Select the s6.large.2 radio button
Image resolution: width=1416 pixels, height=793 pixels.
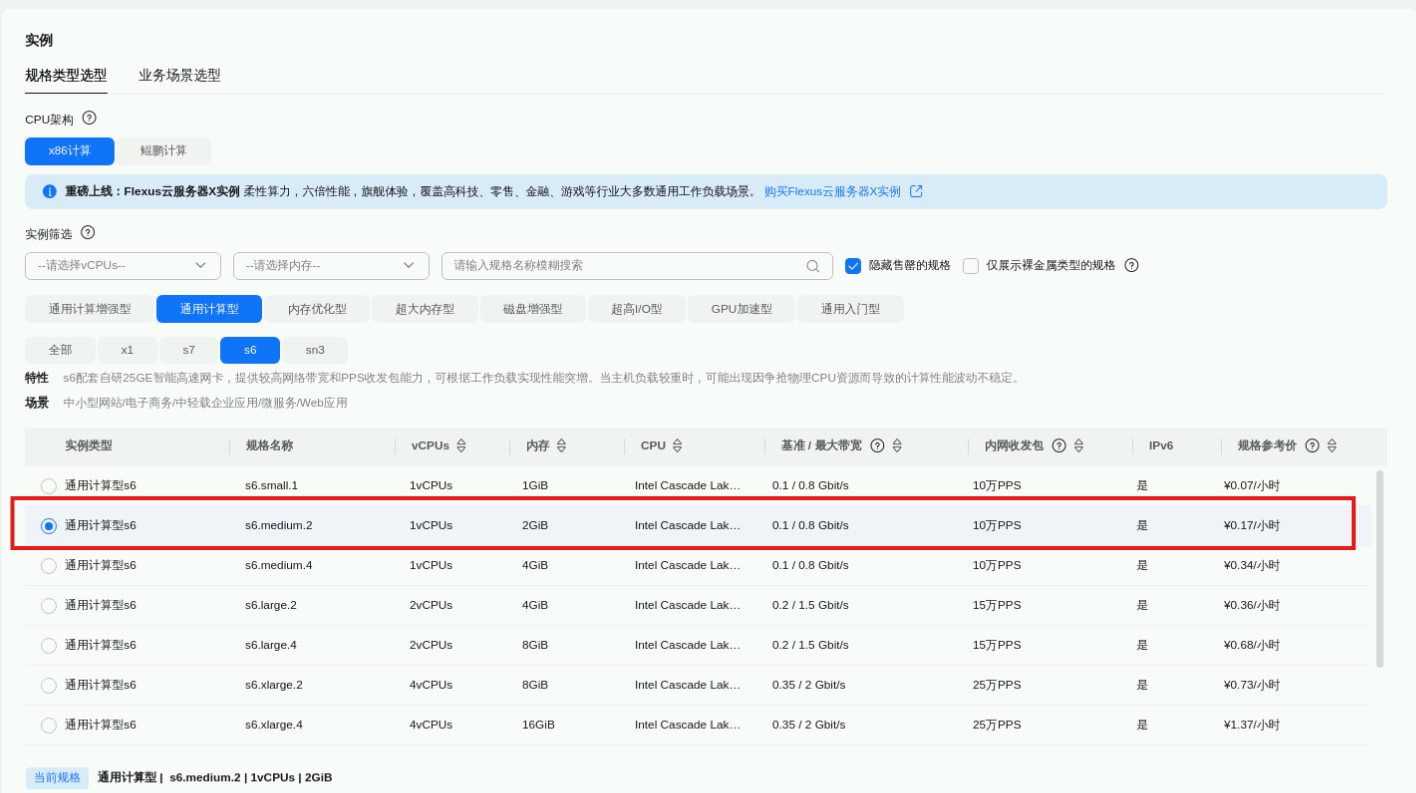49,606
